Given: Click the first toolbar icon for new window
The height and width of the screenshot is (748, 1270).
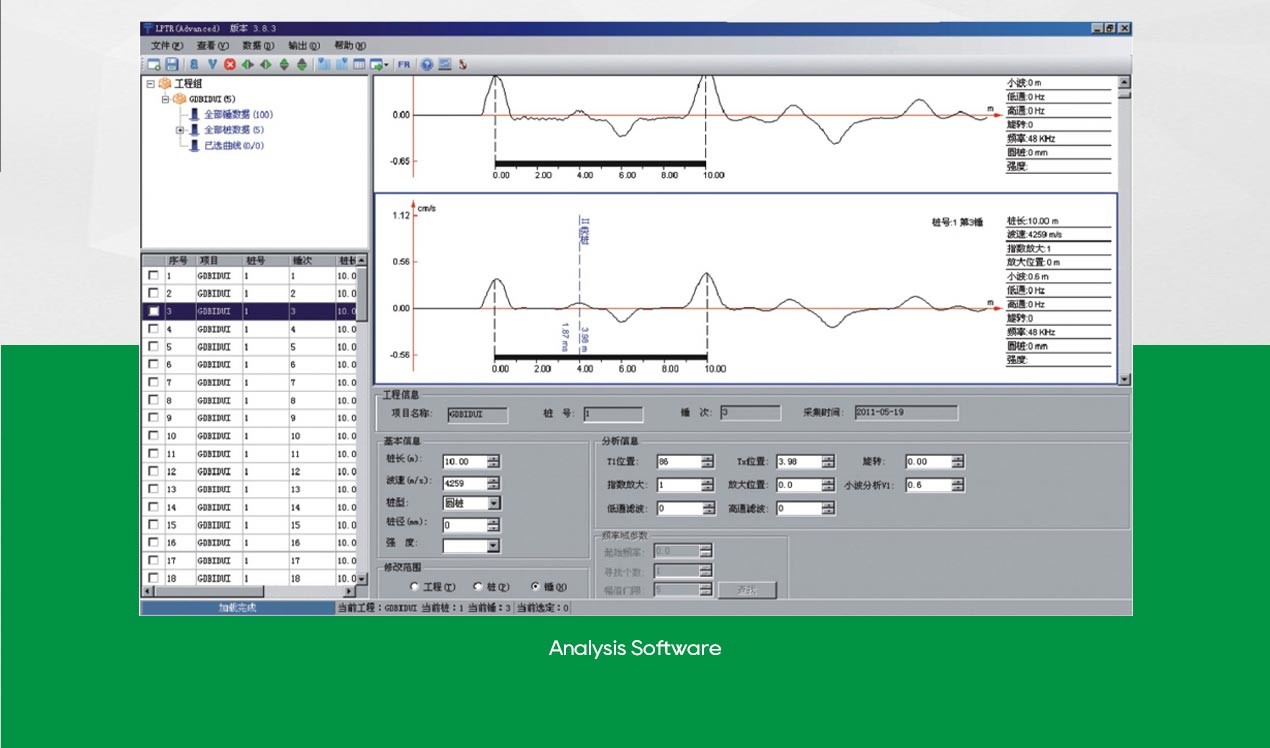Looking at the screenshot, I should click(154, 64).
